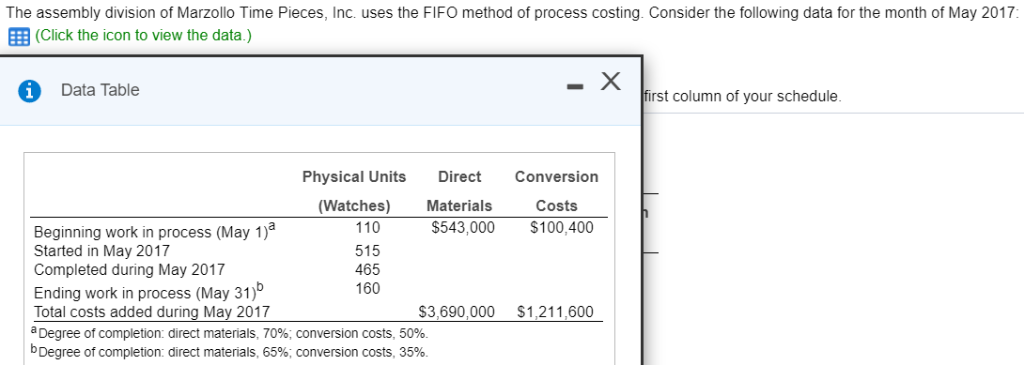Click the $3,690,000 direct materials added value
The width and height of the screenshot is (1024, 365).
[456, 312]
